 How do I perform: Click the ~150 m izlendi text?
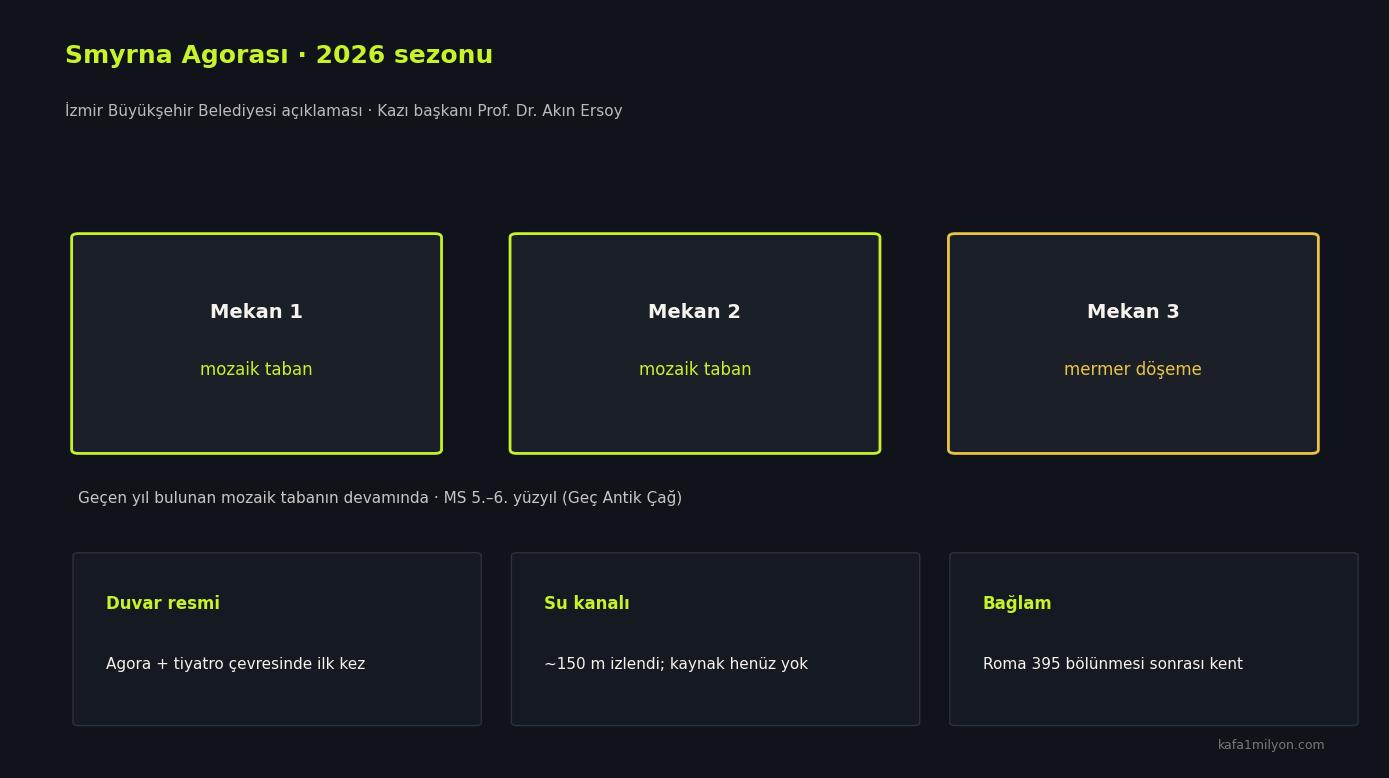click(x=676, y=664)
